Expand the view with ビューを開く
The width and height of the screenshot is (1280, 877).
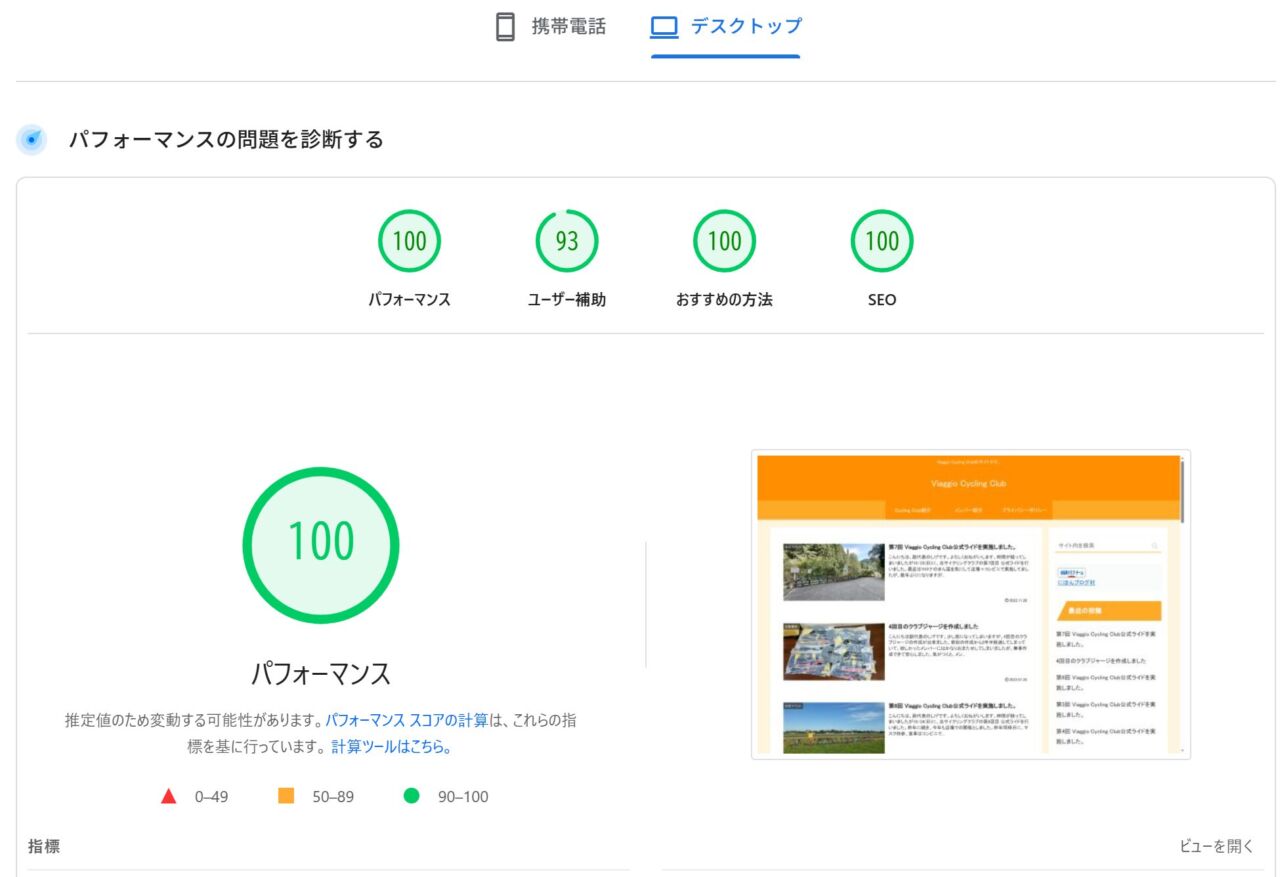(1216, 846)
